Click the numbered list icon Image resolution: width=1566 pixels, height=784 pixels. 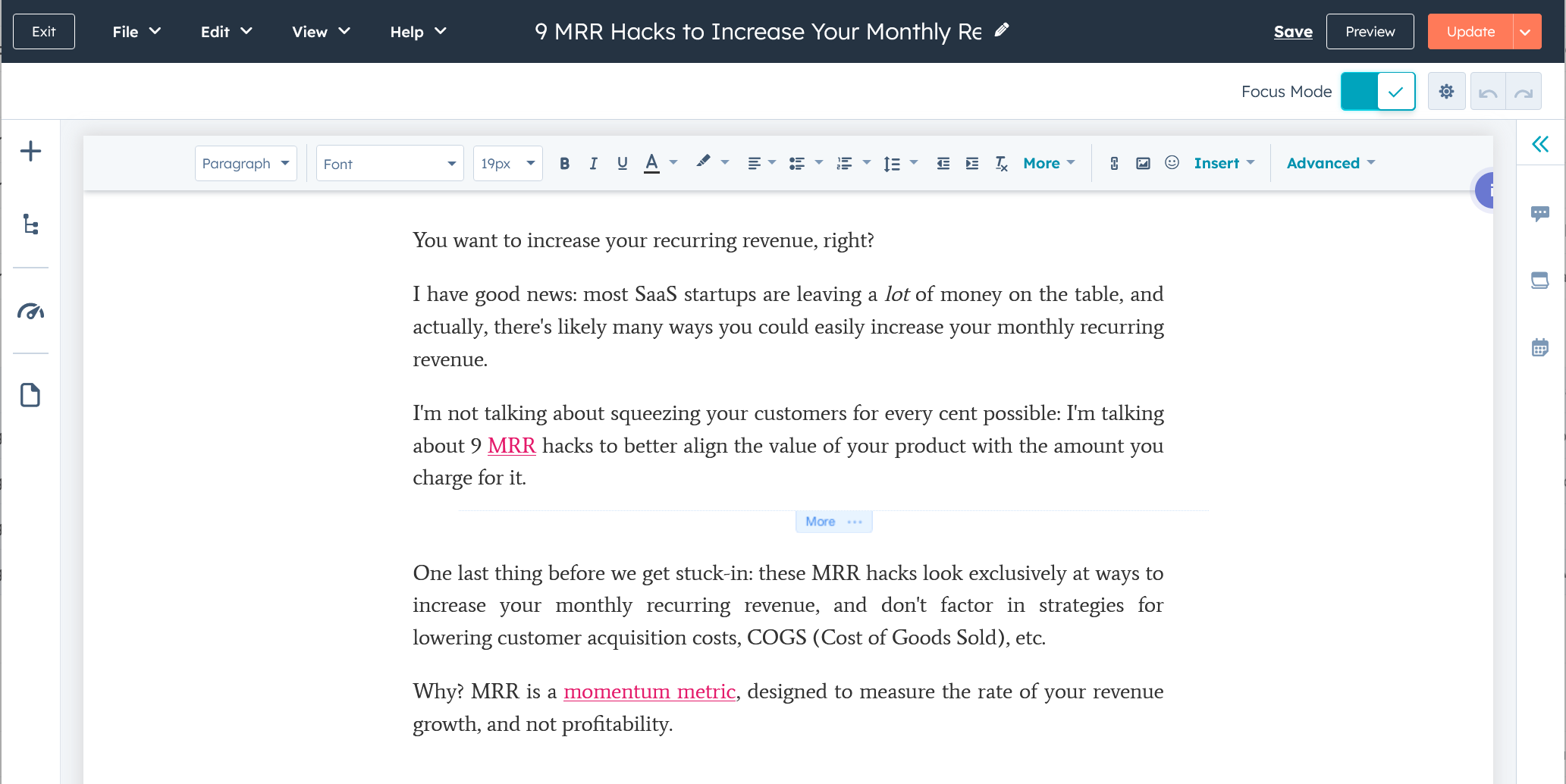click(x=844, y=163)
